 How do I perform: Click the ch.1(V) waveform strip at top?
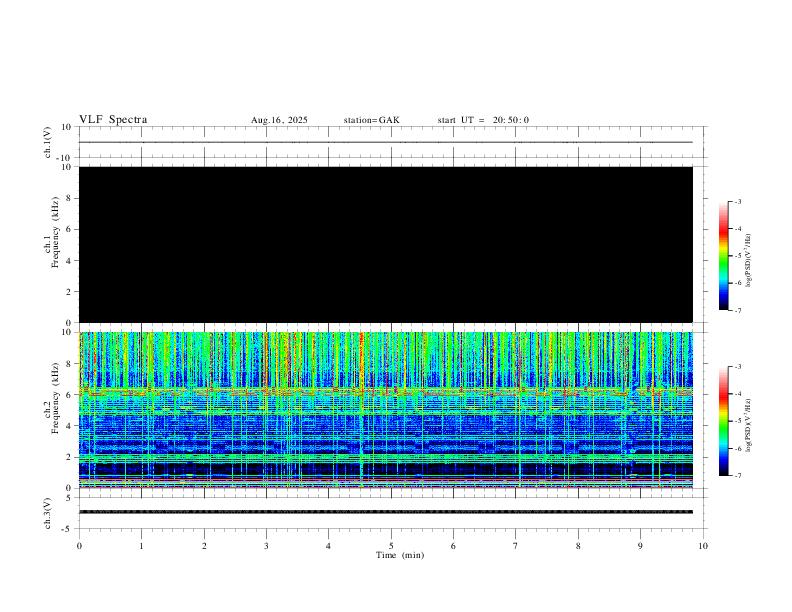[385, 142]
